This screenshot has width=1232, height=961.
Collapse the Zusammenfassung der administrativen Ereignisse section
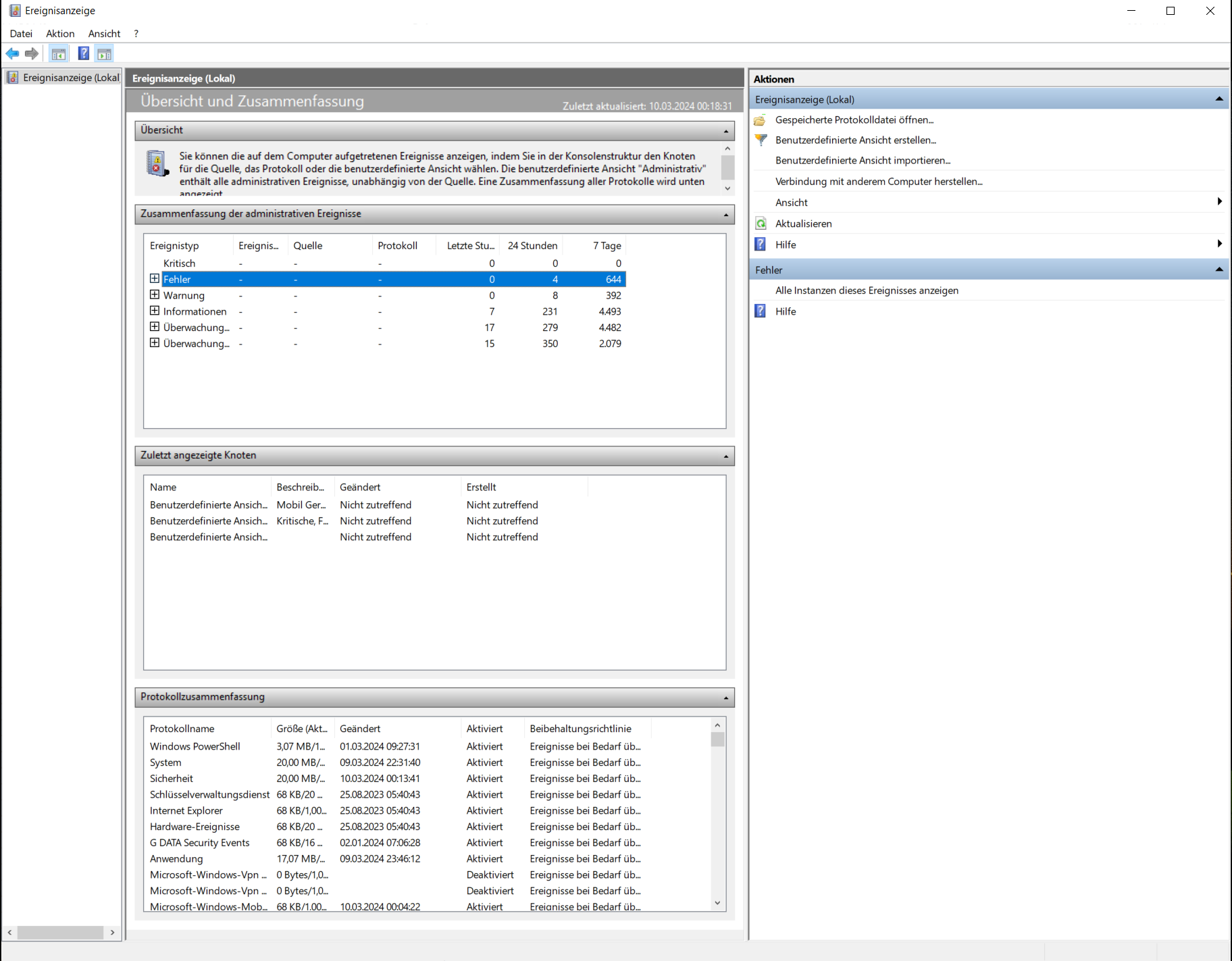726,215
